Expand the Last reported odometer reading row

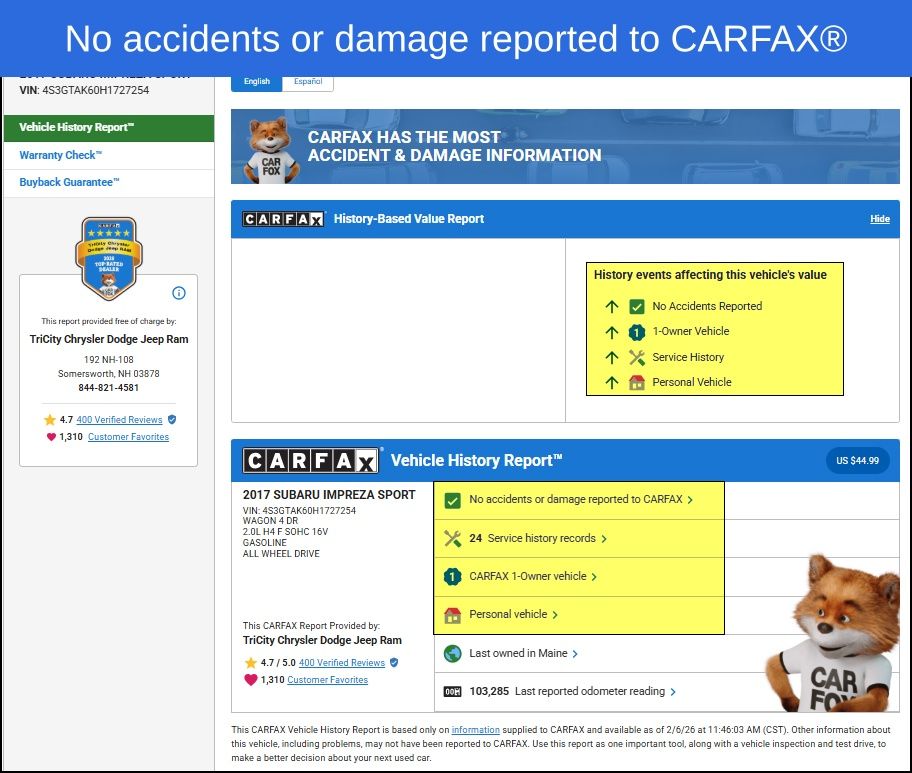[595, 691]
